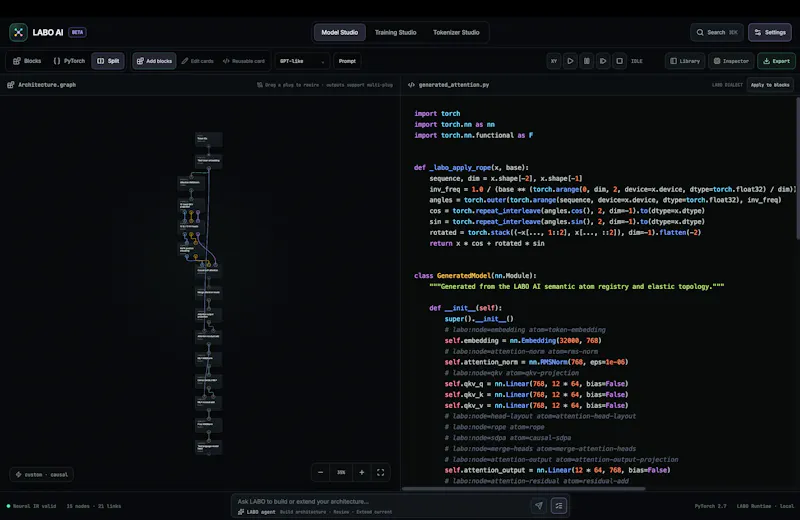Click the play run icon

pyautogui.click(x=570, y=61)
